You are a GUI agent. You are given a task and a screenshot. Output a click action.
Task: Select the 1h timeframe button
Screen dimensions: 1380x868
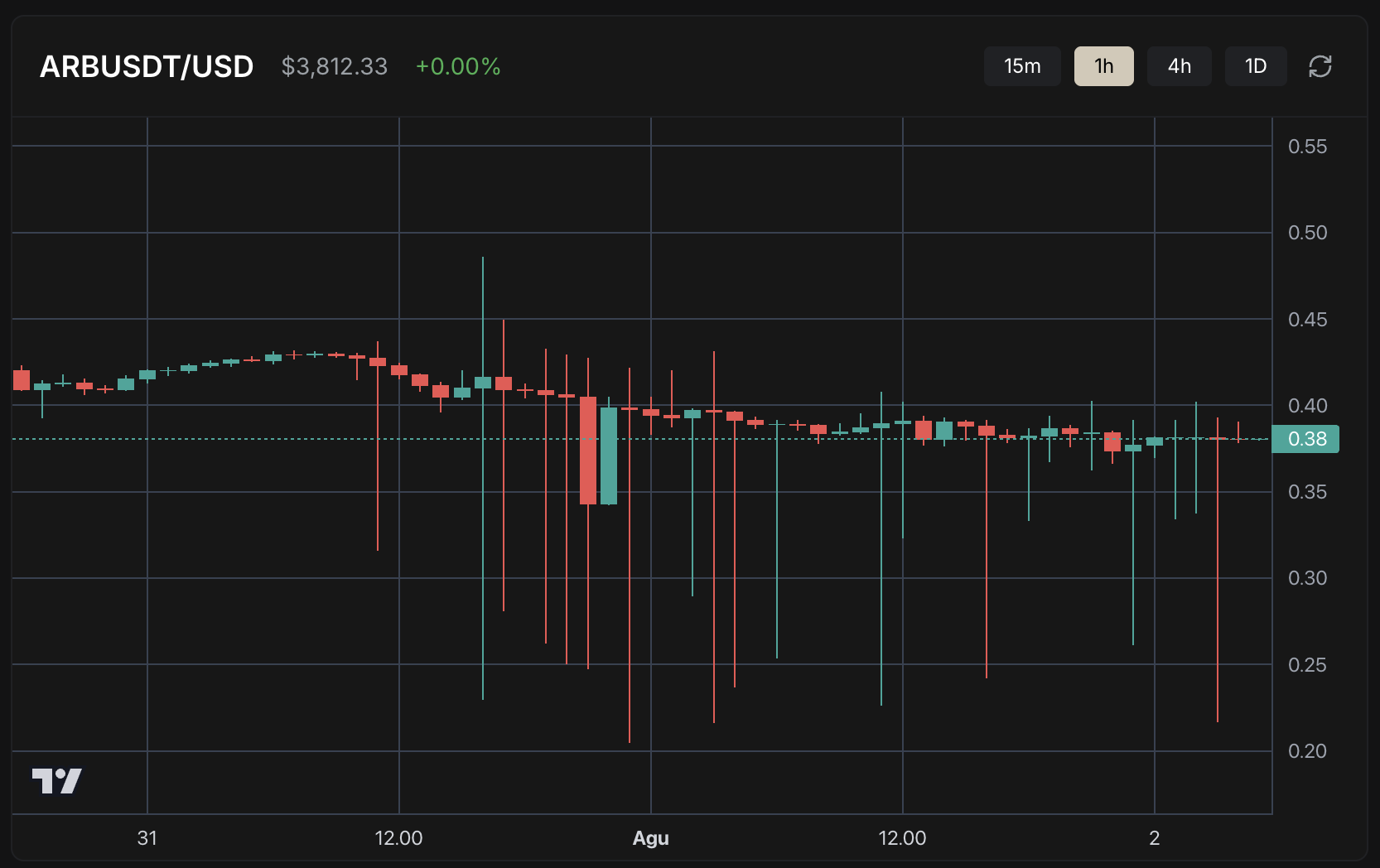click(x=1104, y=66)
